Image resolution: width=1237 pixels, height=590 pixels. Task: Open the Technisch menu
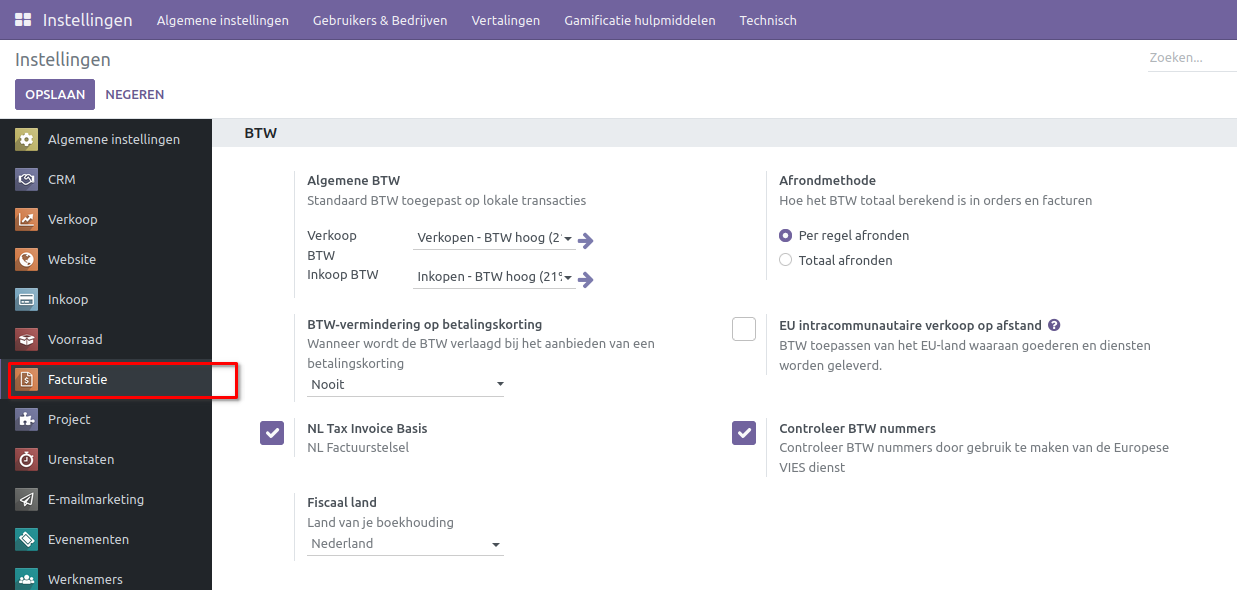click(768, 20)
